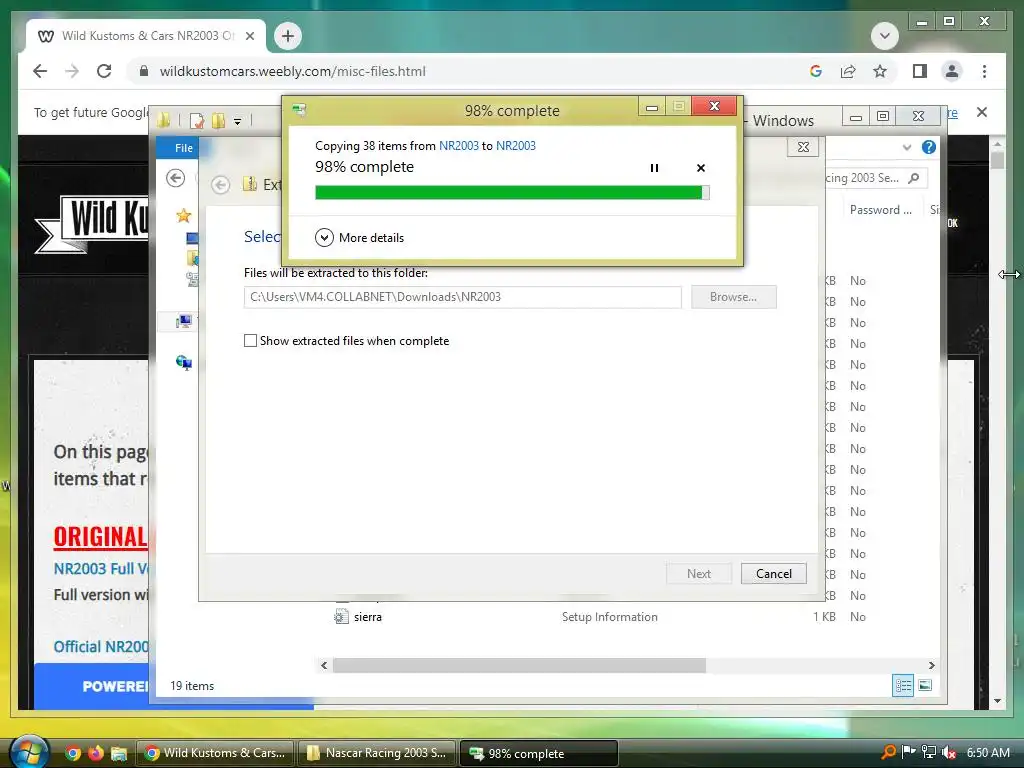The width and height of the screenshot is (1024, 768).
Task: Open the destination NR2003 folder link
Action: pos(515,146)
